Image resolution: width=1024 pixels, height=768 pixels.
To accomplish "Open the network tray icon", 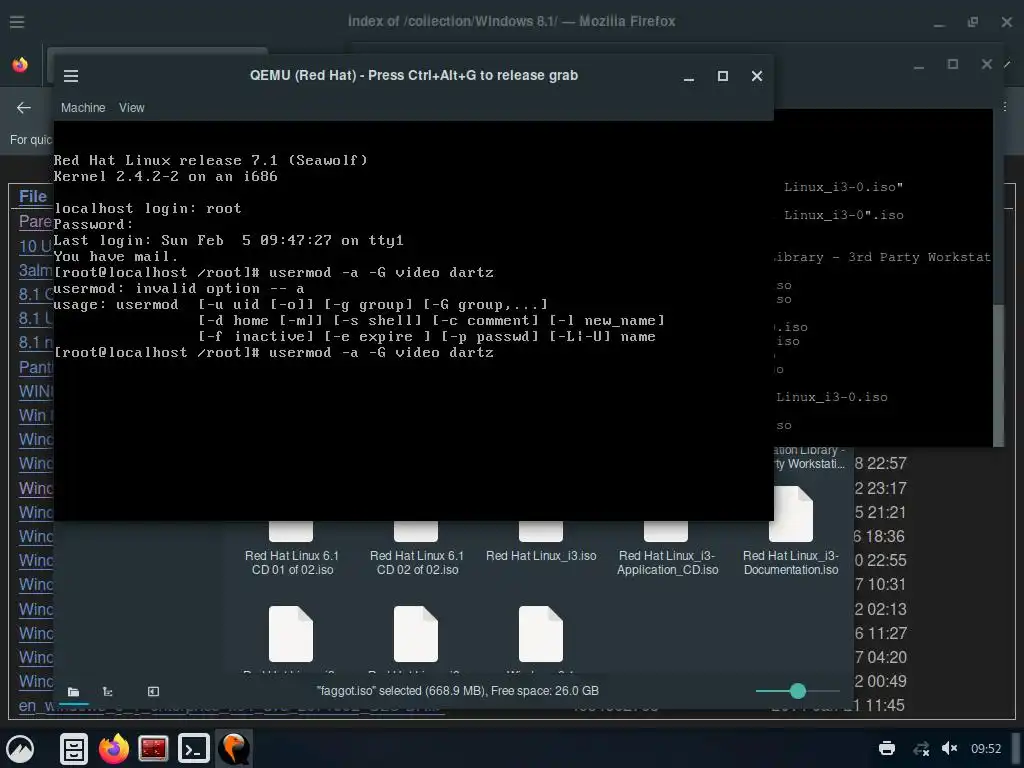I will click(921, 748).
